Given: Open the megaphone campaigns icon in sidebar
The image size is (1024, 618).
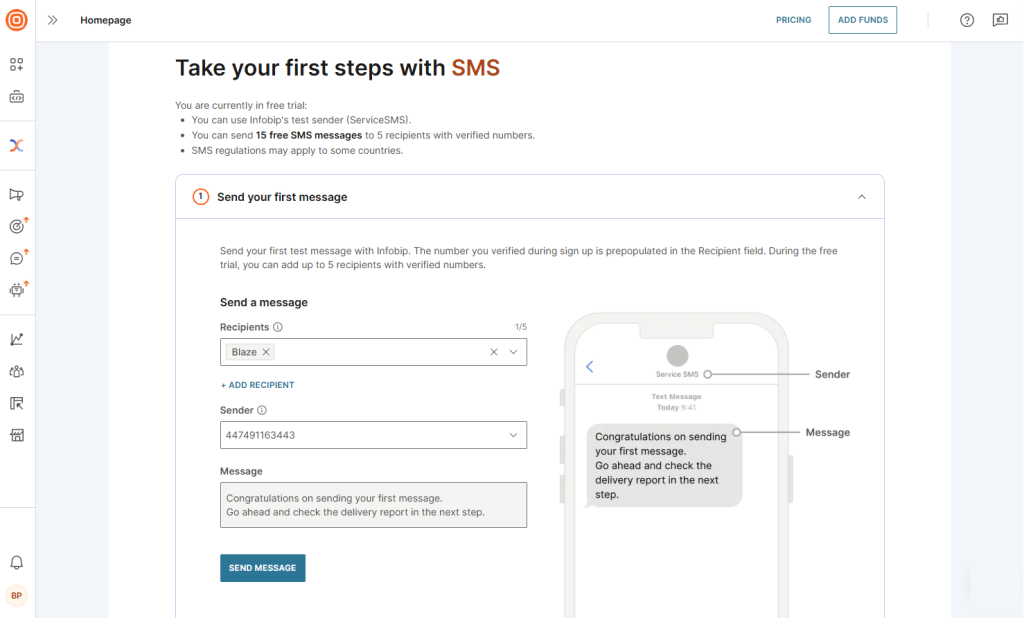Looking at the screenshot, I should pos(16,195).
